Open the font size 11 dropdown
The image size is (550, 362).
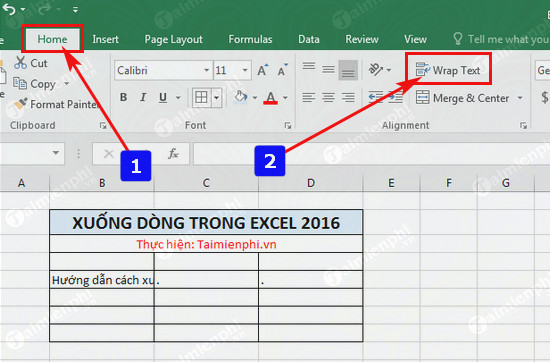[245, 70]
